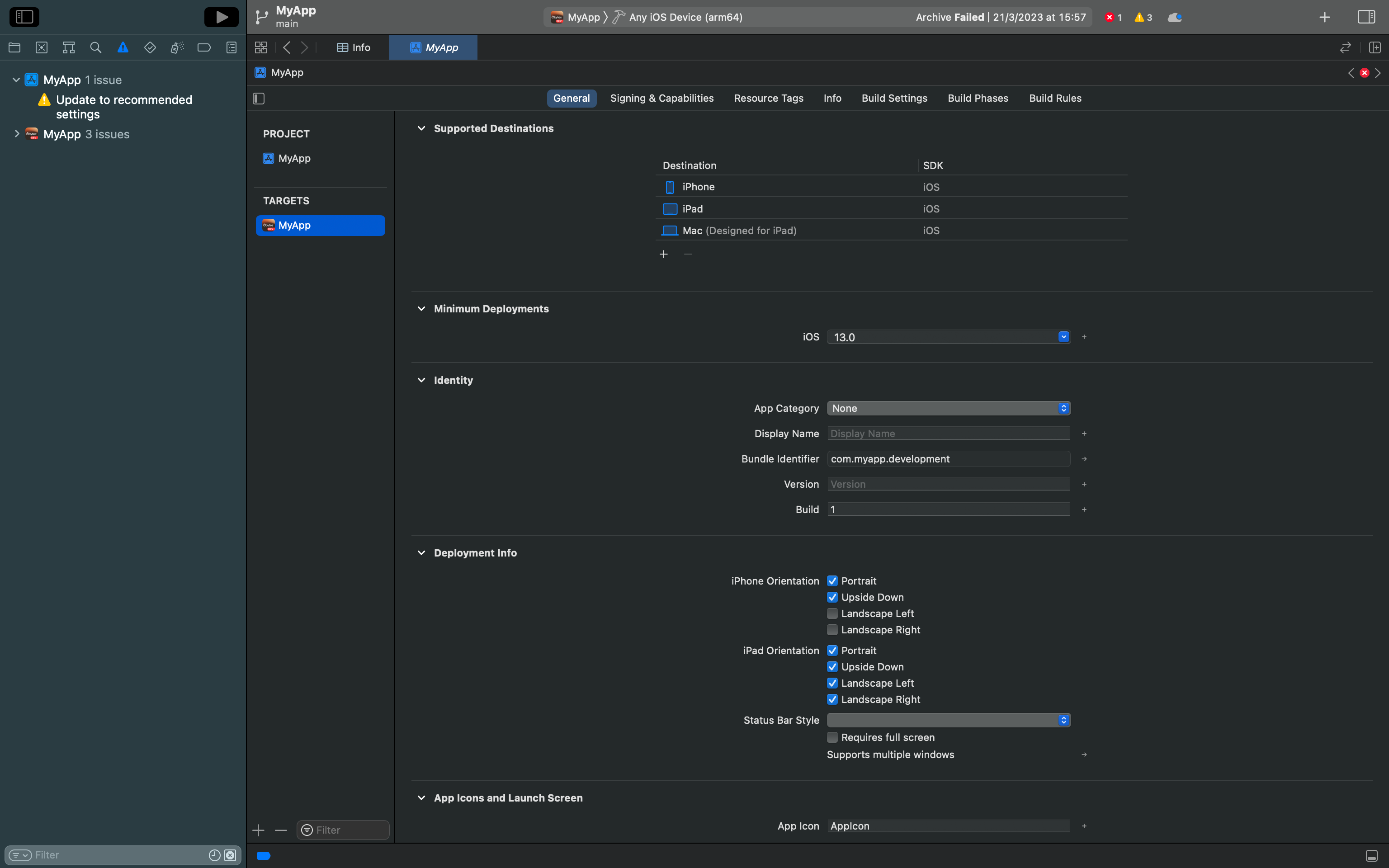Uncheck iPad Landscape Right
This screenshot has width=1389, height=868.
point(832,699)
